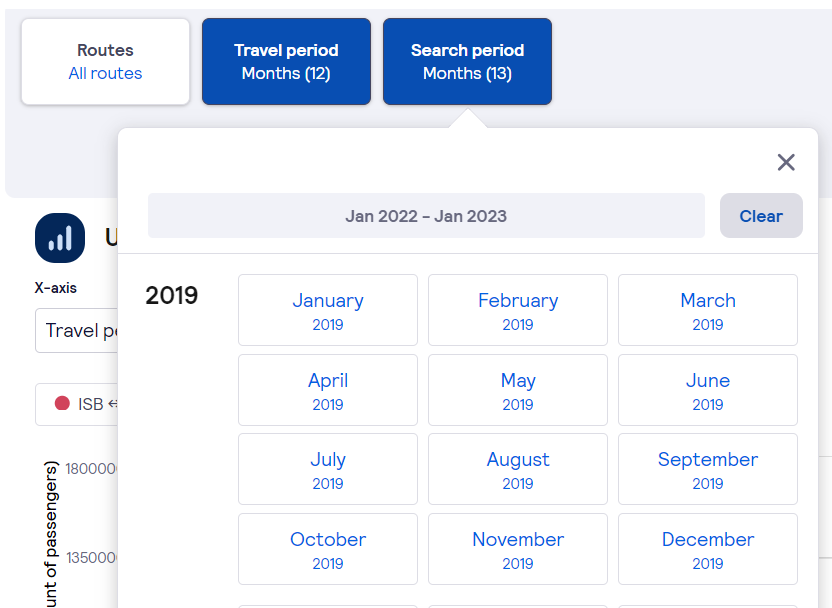Select March 2019
The width and height of the screenshot is (832, 608).
(x=708, y=310)
